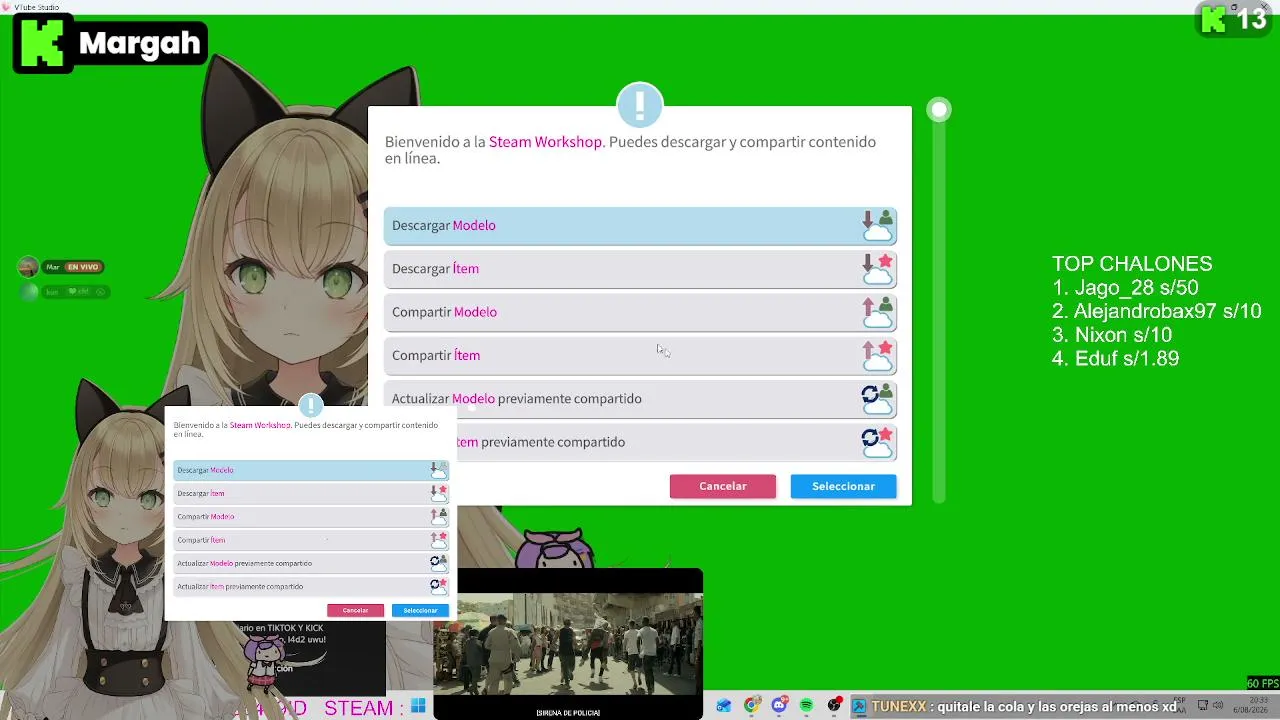The height and width of the screenshot is (720, 1280).
Task: Select Compartir Modelo in the large dialog
Action: (x=640, y=312)
